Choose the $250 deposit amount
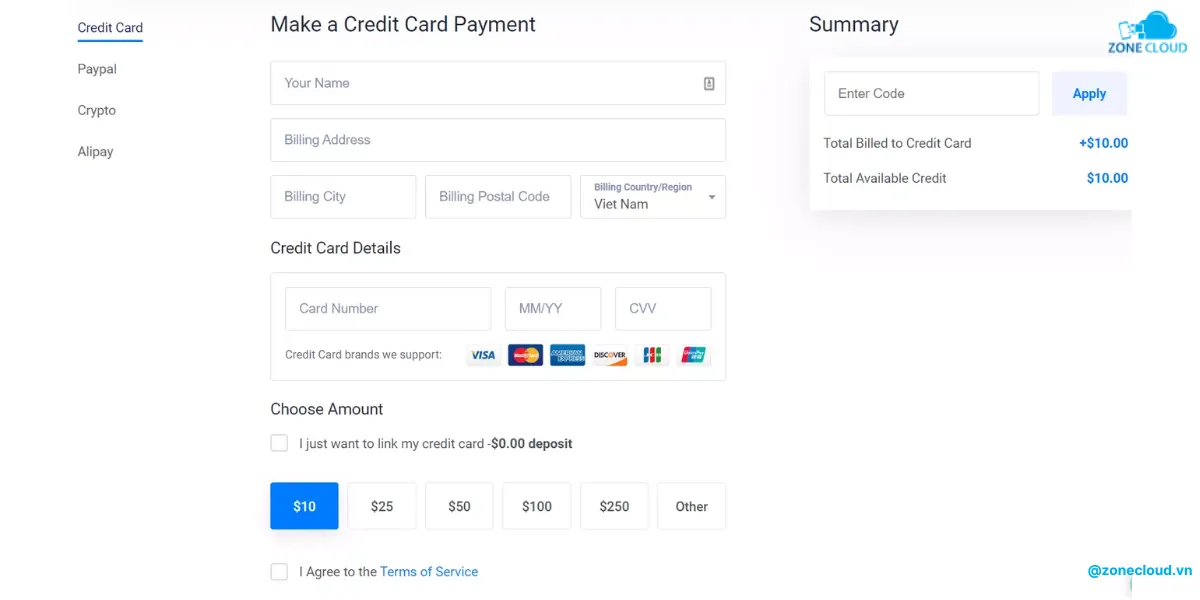1200x600 pixels. coord(614,506)
